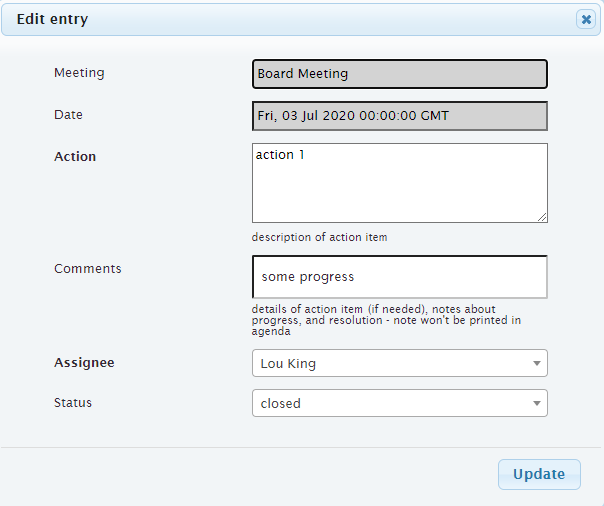
Task: Click the Meeting field showing Board Meeting
Action: (x=399, y=74)
